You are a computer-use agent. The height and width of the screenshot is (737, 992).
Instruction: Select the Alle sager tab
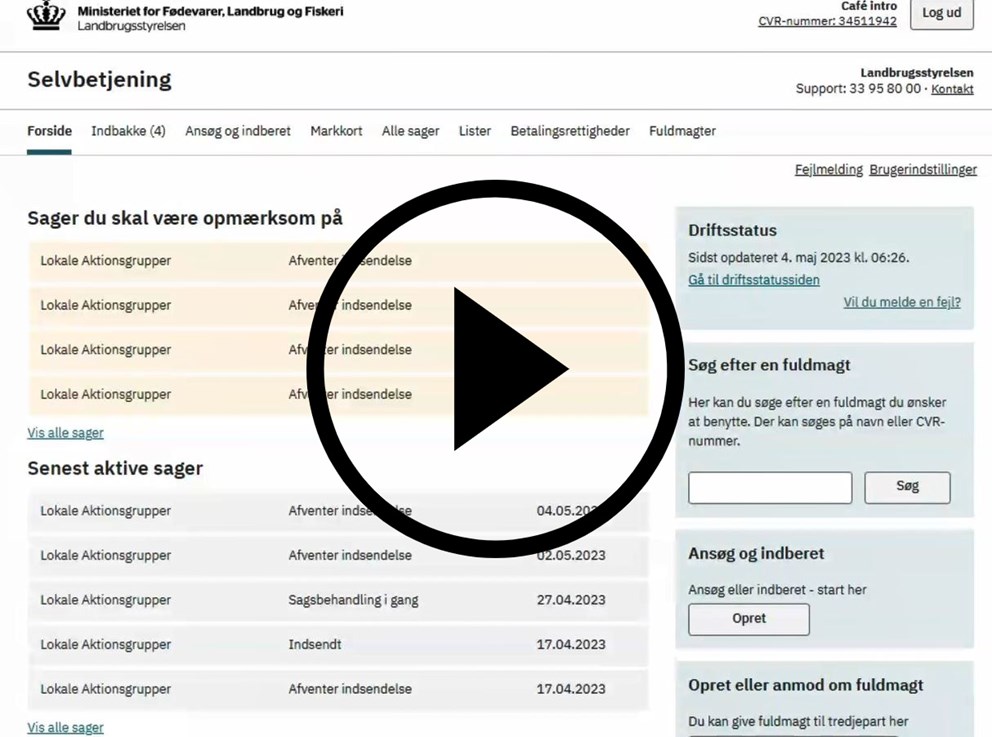pos(410,131)
